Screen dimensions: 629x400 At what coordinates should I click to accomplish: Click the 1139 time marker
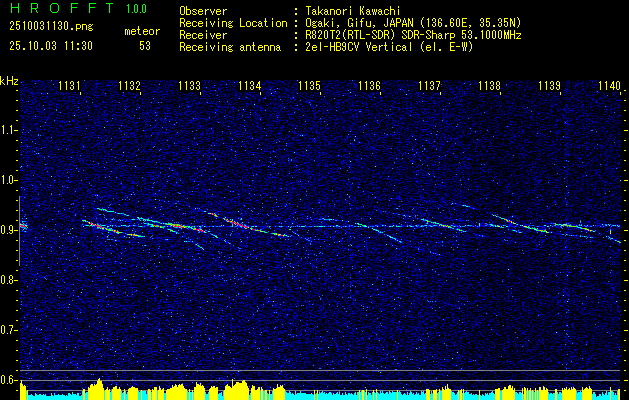(549, 85)
